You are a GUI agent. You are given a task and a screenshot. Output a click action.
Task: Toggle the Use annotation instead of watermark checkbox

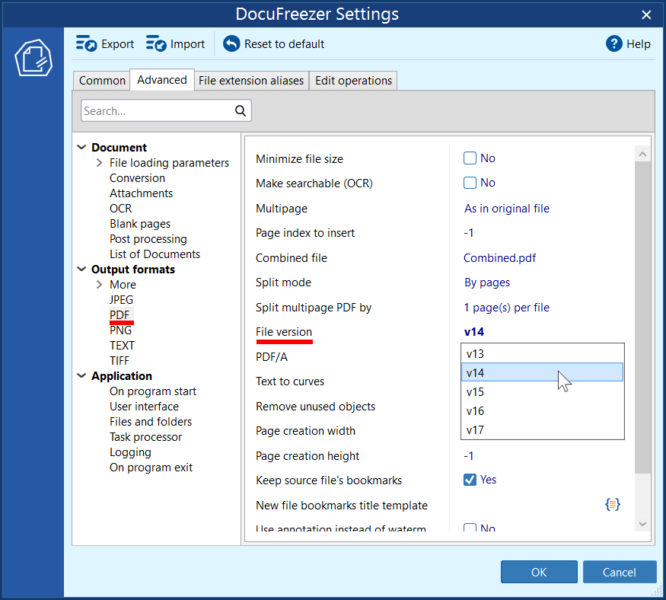470,528
